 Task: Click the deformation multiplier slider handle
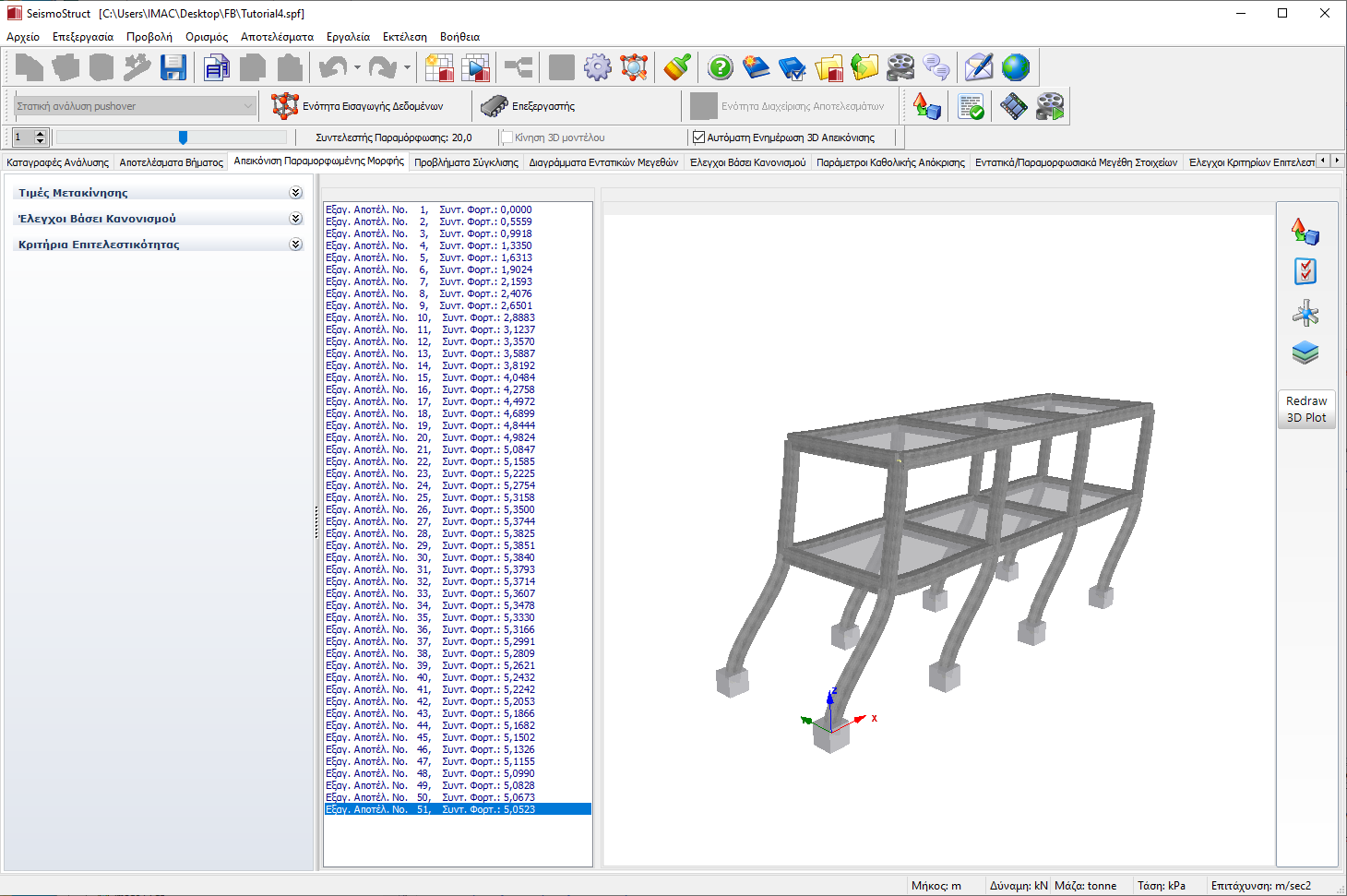pos(183,137)
